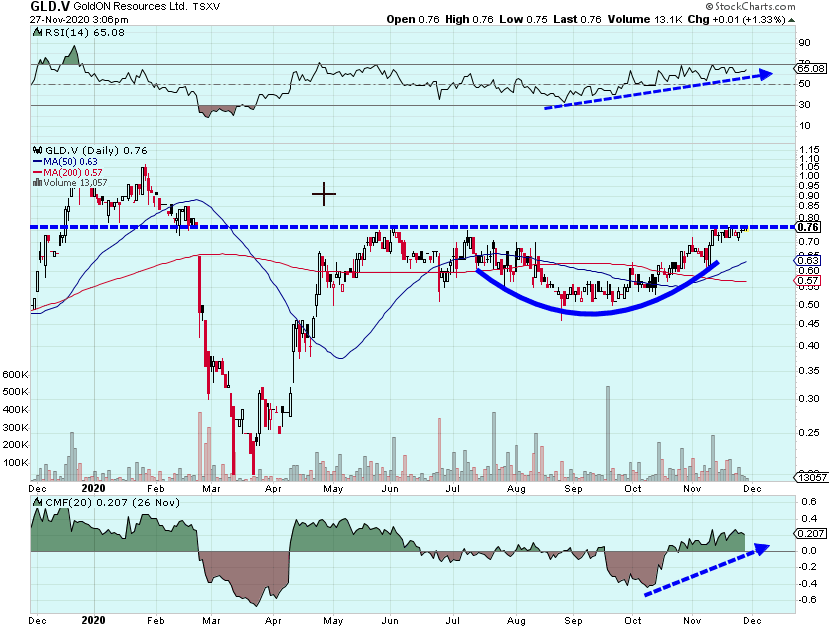
Task: Click the 0.76 last-price tag on price axis
Action: [808, 227]
